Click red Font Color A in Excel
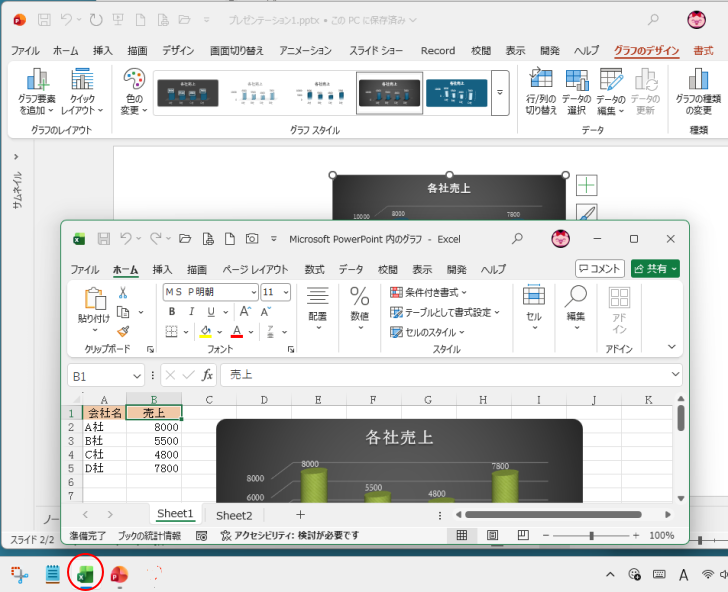Image resolution: width=728 pixels, height=592 pixels. click(237, 332)
